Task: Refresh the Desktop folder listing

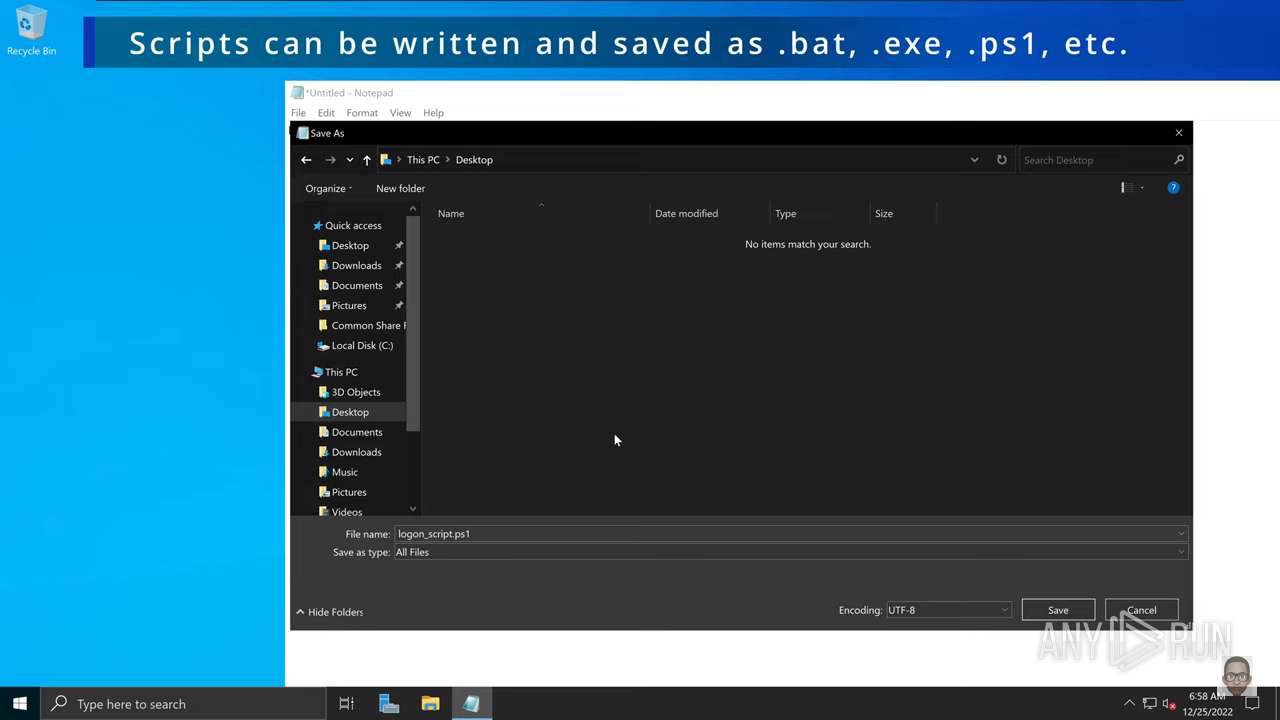Action: [x=1001, y=160]
